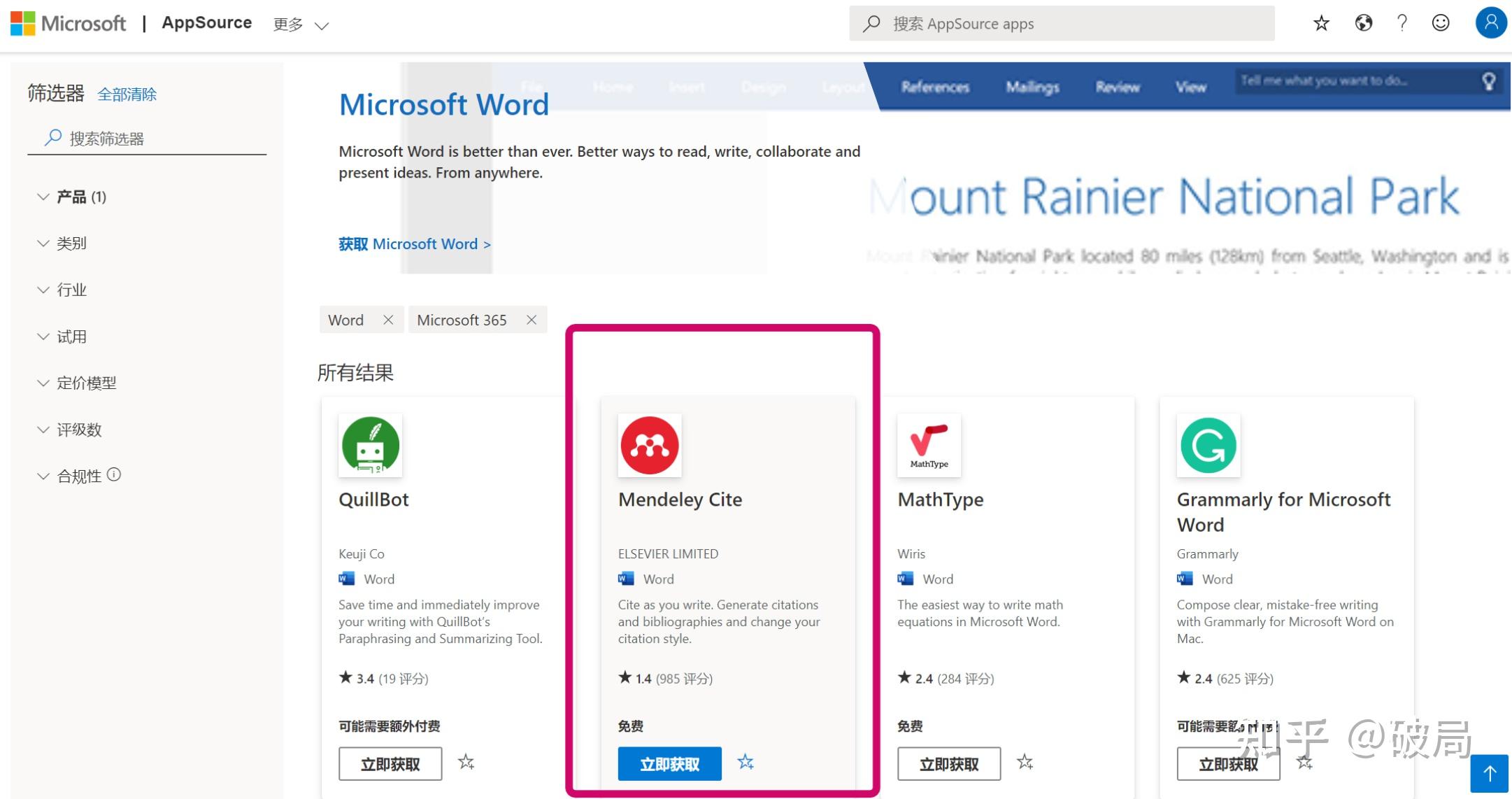The width and height of the screenshot is (1512, 799).
Task: Open the Mendeley Cite title
Action: pyautogui.click(x=680, y=500)
